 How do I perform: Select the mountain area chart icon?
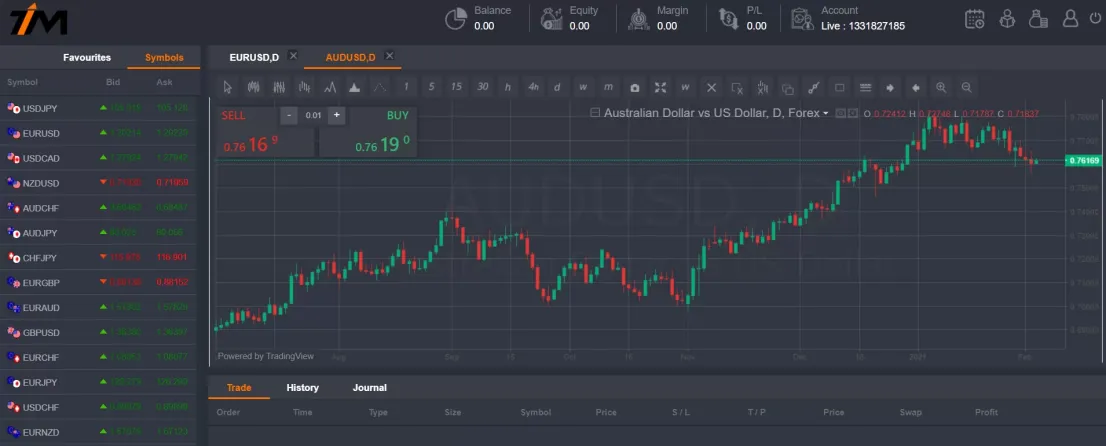355,88
